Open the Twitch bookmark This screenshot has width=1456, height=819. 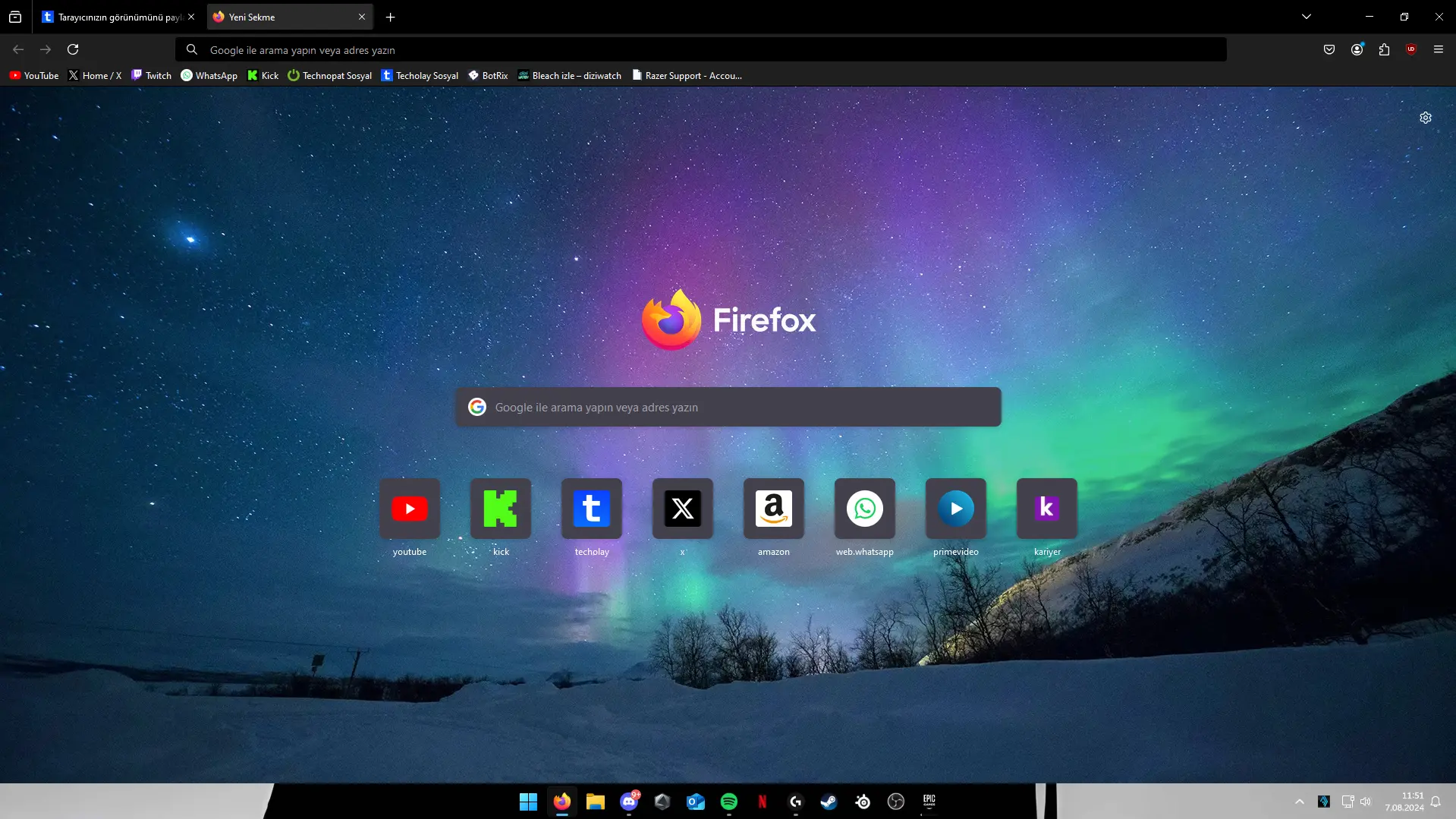click(x=151, y=75)
